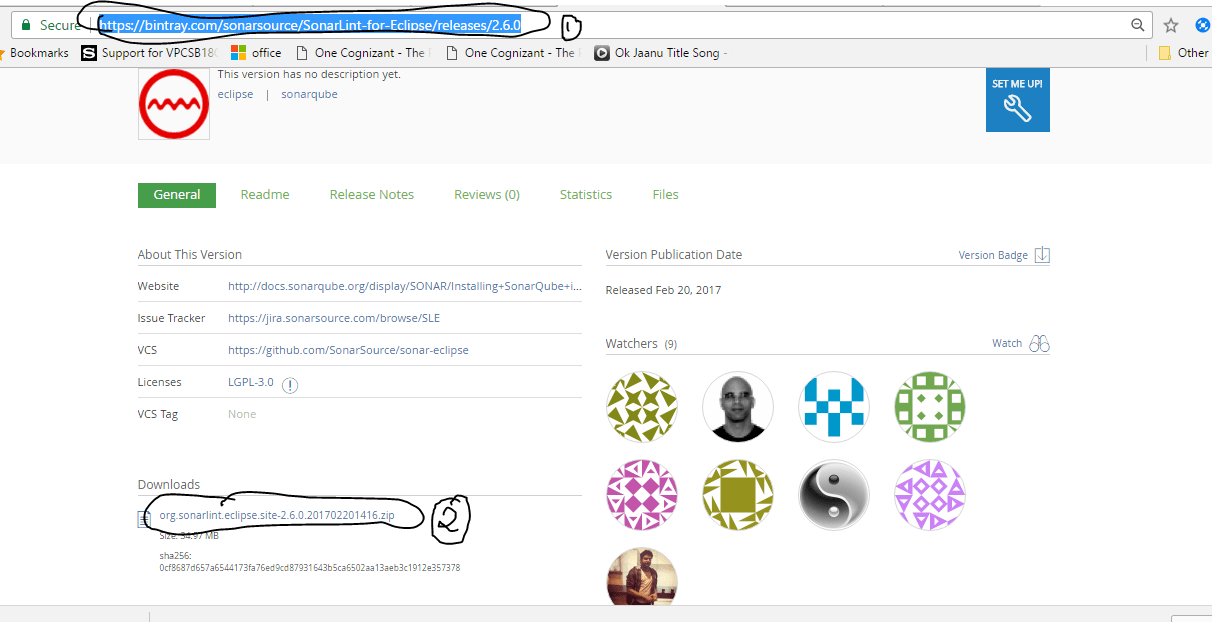Click the blue extension icon beside the bookmark star
Screen dimensions: 1212x622
point(1203,25)
